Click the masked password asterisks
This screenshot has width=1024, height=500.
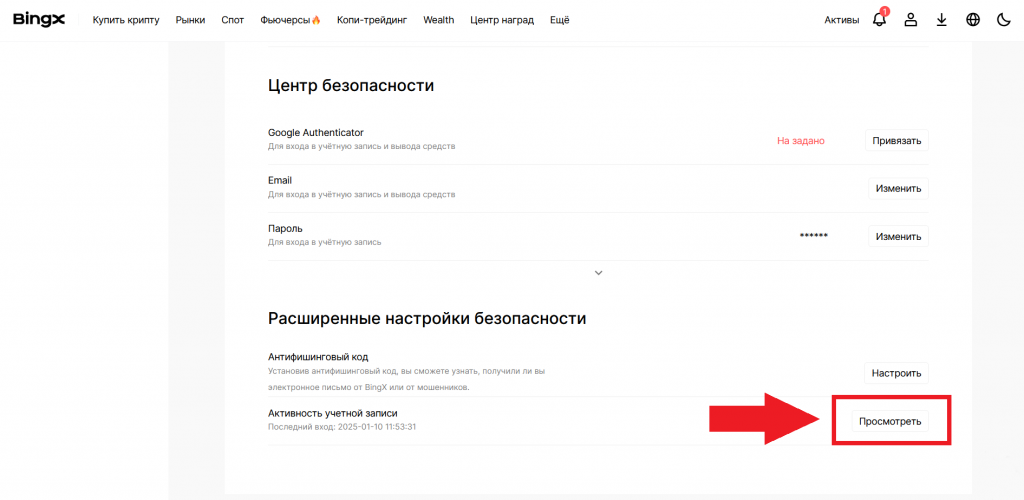coord(814,236)
